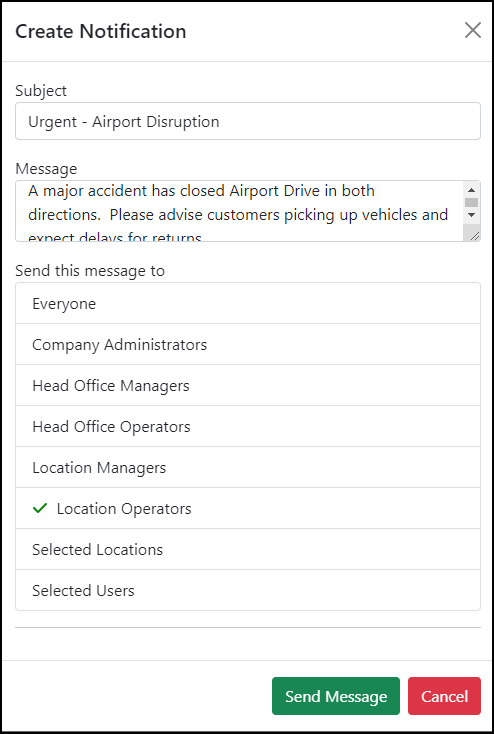
Task: Click the Message field label
Action: (46, 169)
